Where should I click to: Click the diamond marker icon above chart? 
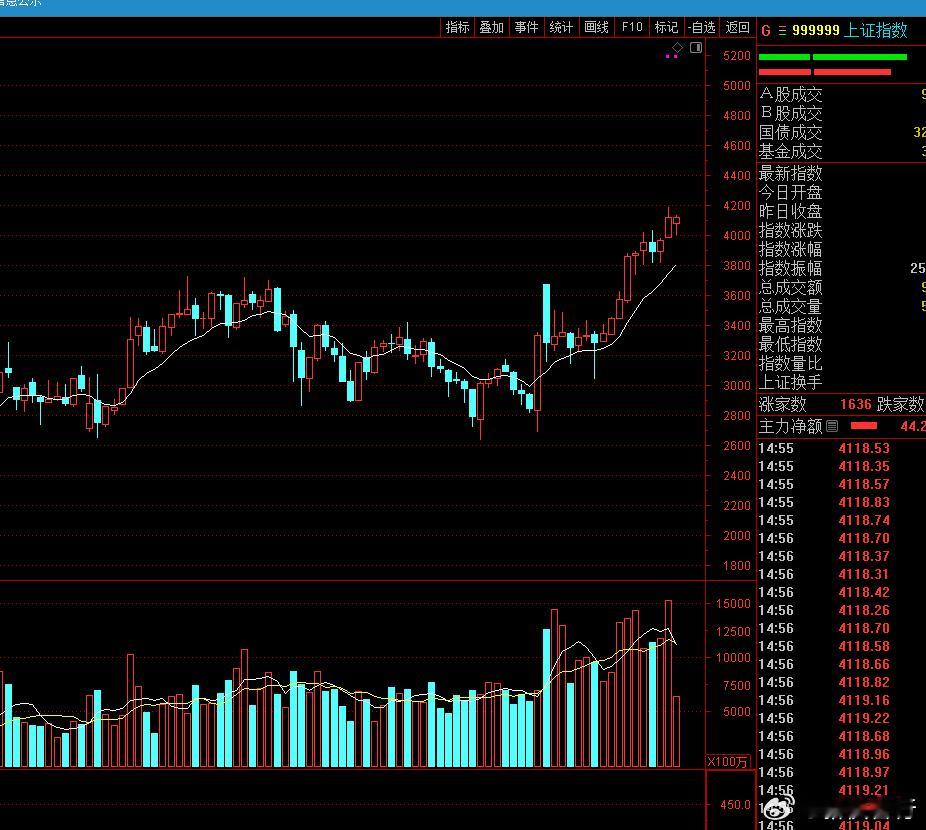[677, 47]
